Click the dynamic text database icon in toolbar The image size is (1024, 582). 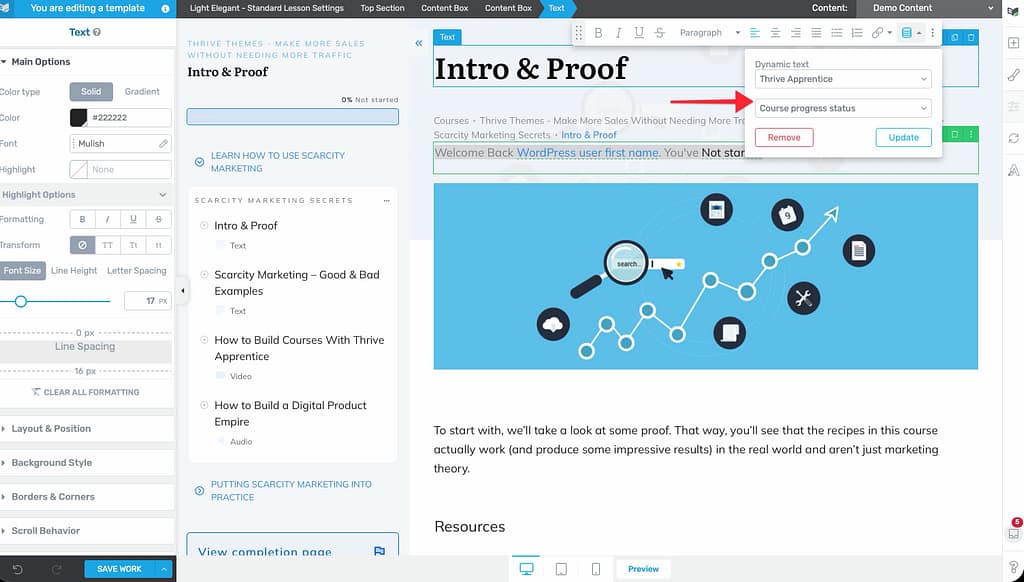click(907, 33)
